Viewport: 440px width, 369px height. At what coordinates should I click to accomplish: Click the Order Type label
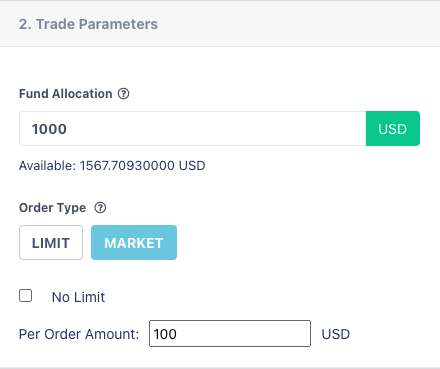click(x=52, y=208)
